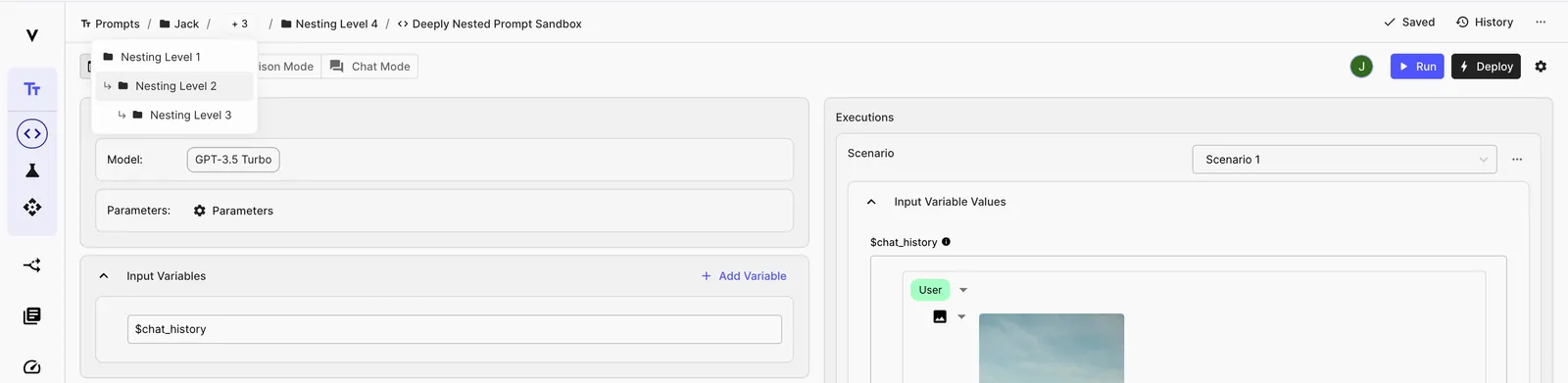Screen dimensions: 1568x383
Task: Click Add Variable
Action: tap(744, 276)
